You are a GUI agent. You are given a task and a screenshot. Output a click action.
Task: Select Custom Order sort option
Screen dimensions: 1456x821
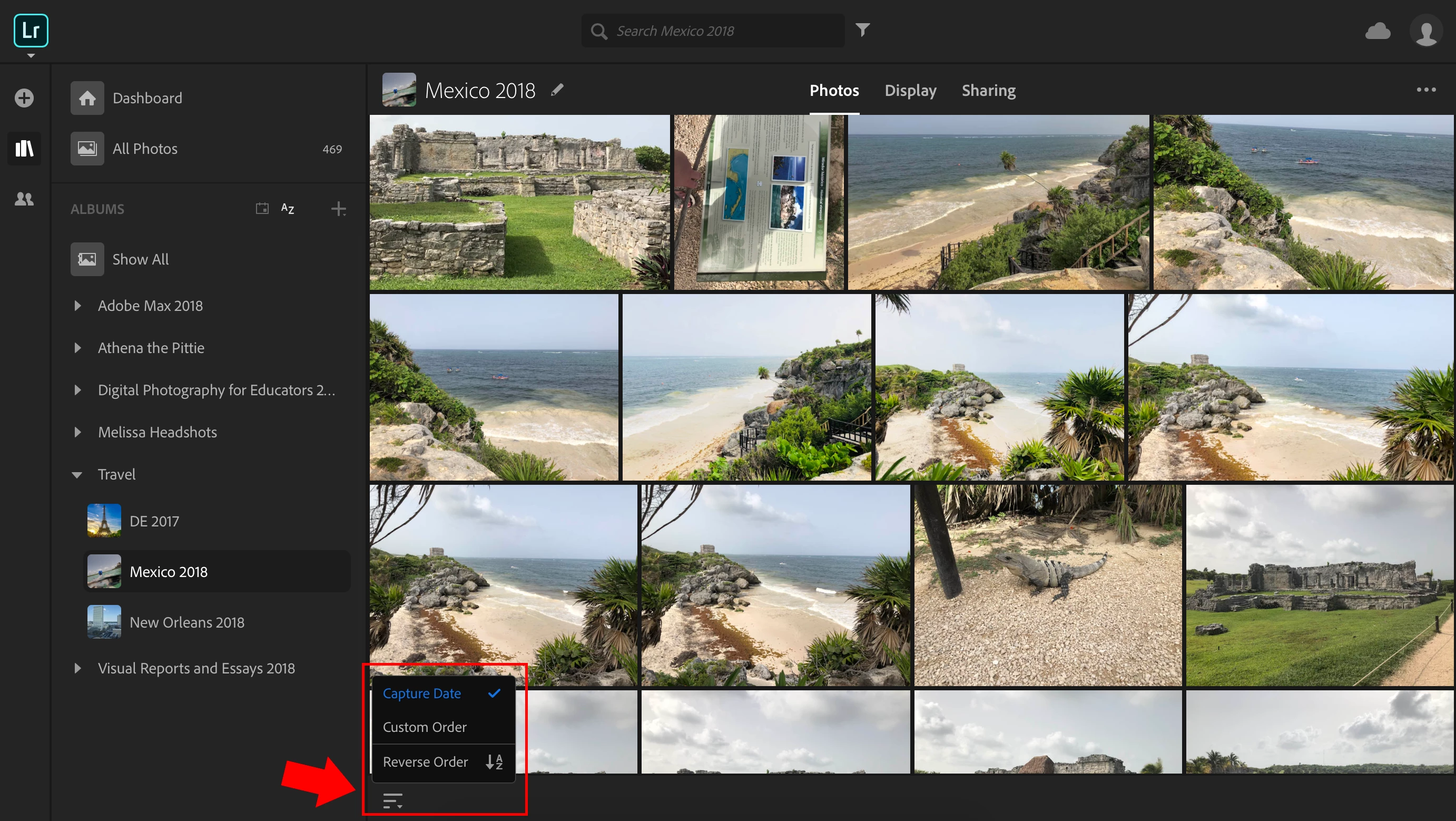425,727
